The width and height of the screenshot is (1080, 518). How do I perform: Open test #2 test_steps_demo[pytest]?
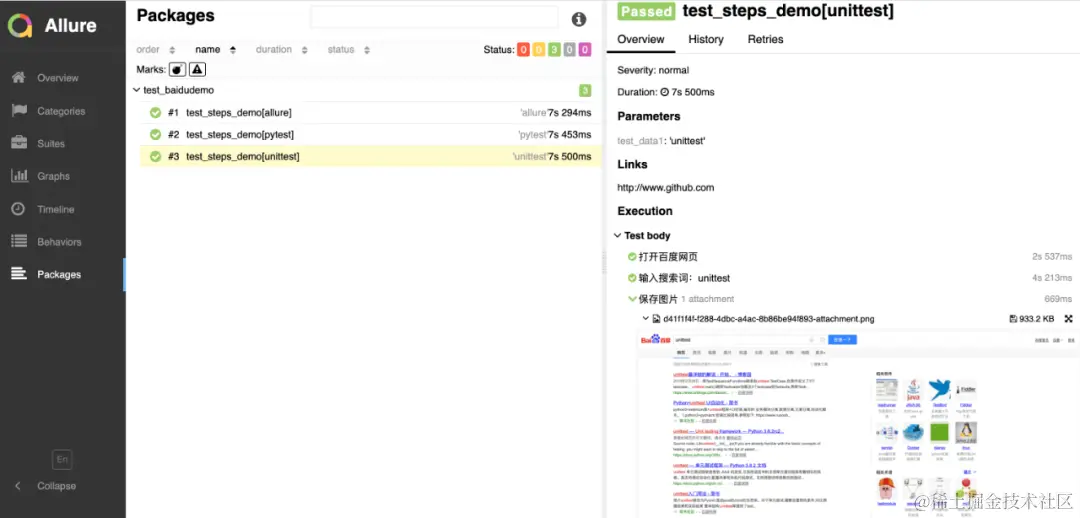[371, 134]
